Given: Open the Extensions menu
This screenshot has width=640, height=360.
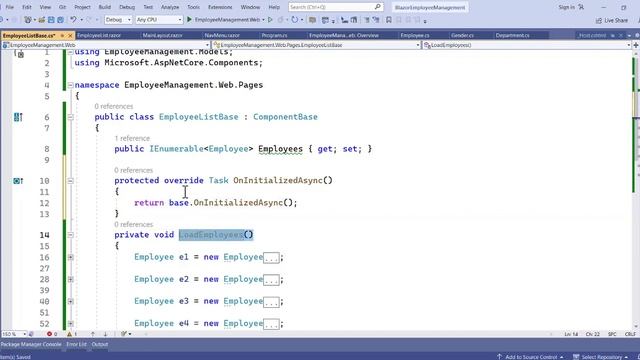Looking at the screenshot, I should tap(220, 7).
